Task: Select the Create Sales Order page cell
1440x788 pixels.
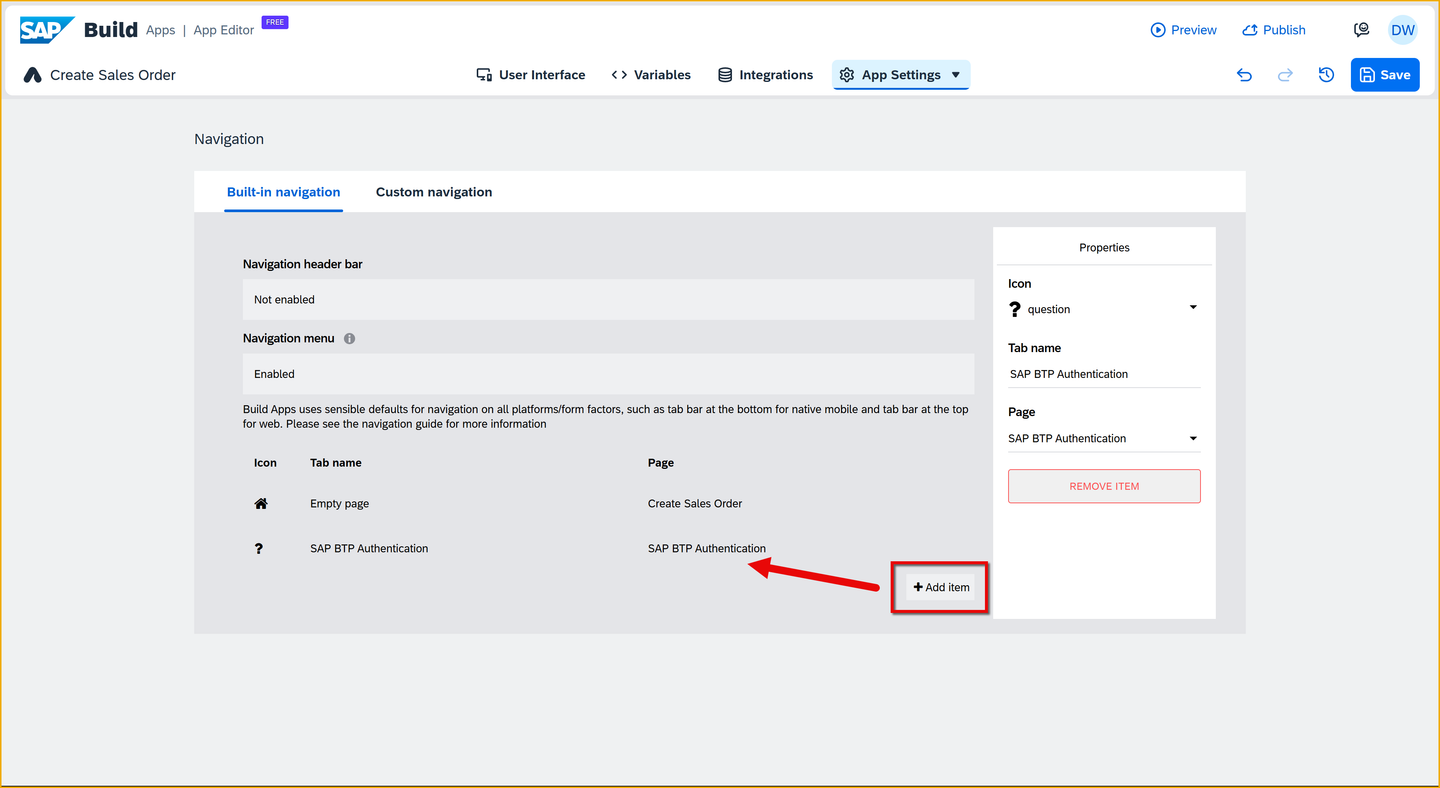Action: pos(695,504)
